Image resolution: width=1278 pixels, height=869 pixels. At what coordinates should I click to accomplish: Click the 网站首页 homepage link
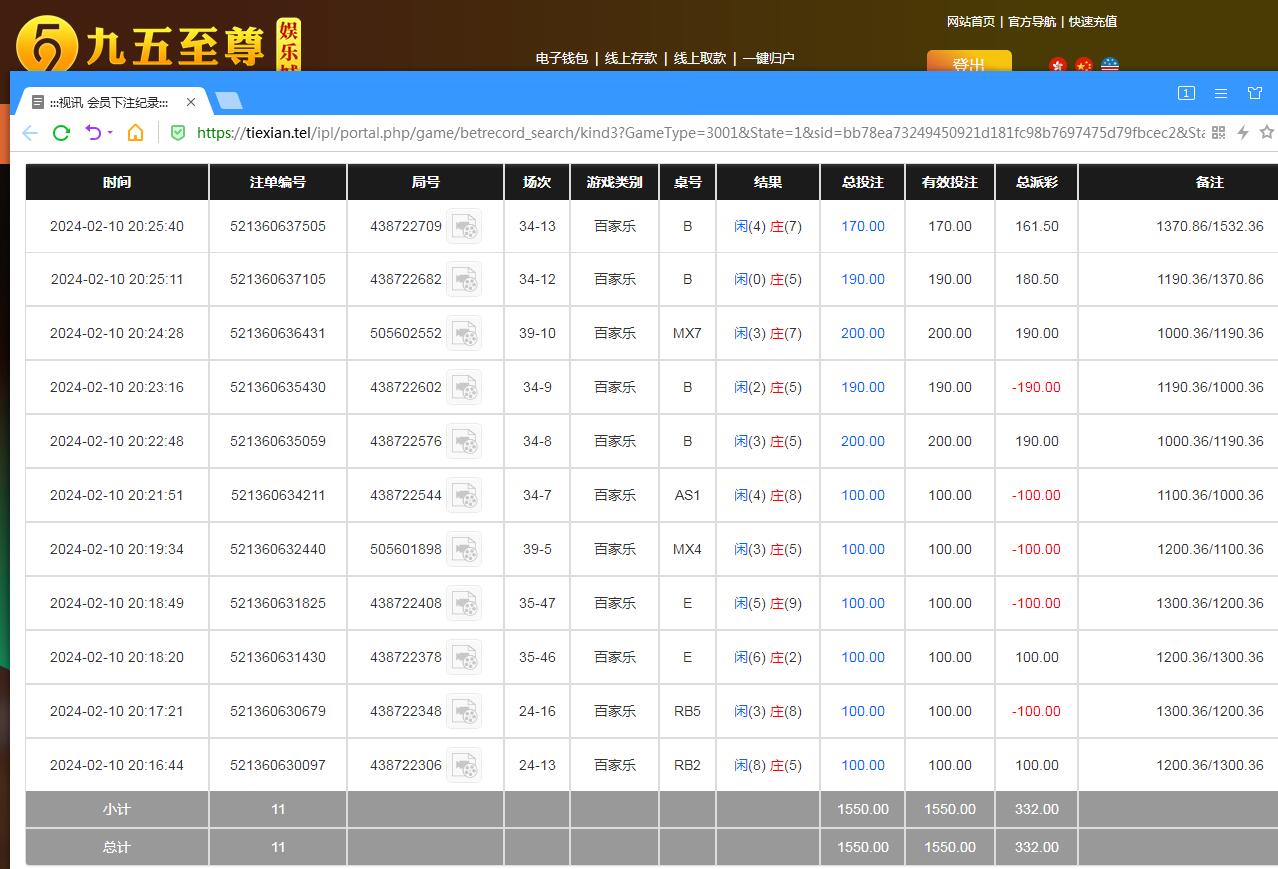point(971,21)
